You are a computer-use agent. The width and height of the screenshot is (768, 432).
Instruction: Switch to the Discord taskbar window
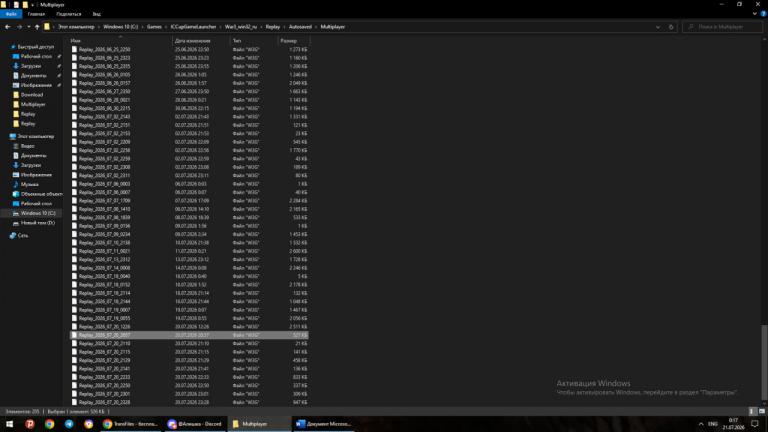tap(195, 424)
